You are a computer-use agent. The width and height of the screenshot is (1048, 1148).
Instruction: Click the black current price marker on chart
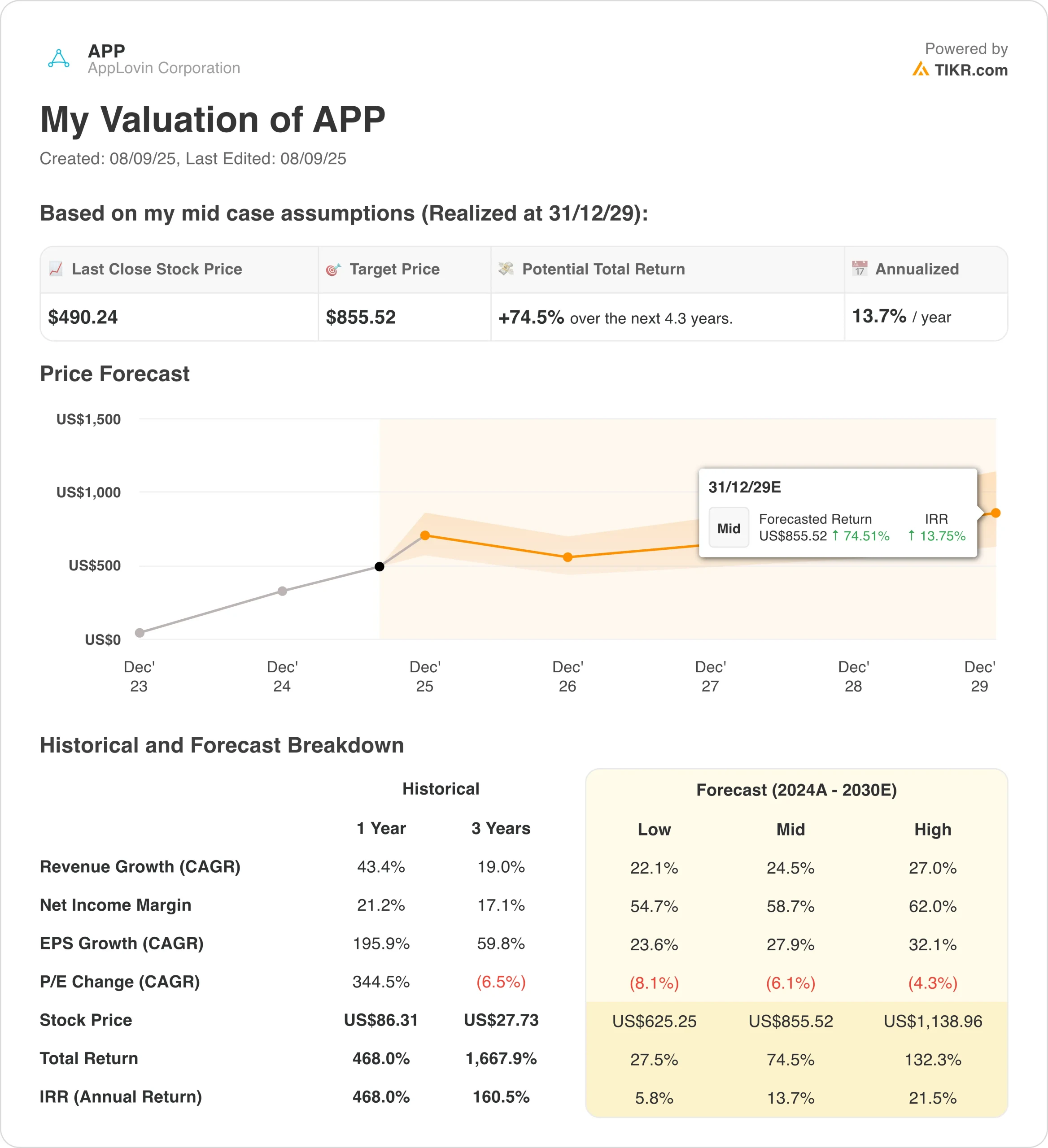380,566
